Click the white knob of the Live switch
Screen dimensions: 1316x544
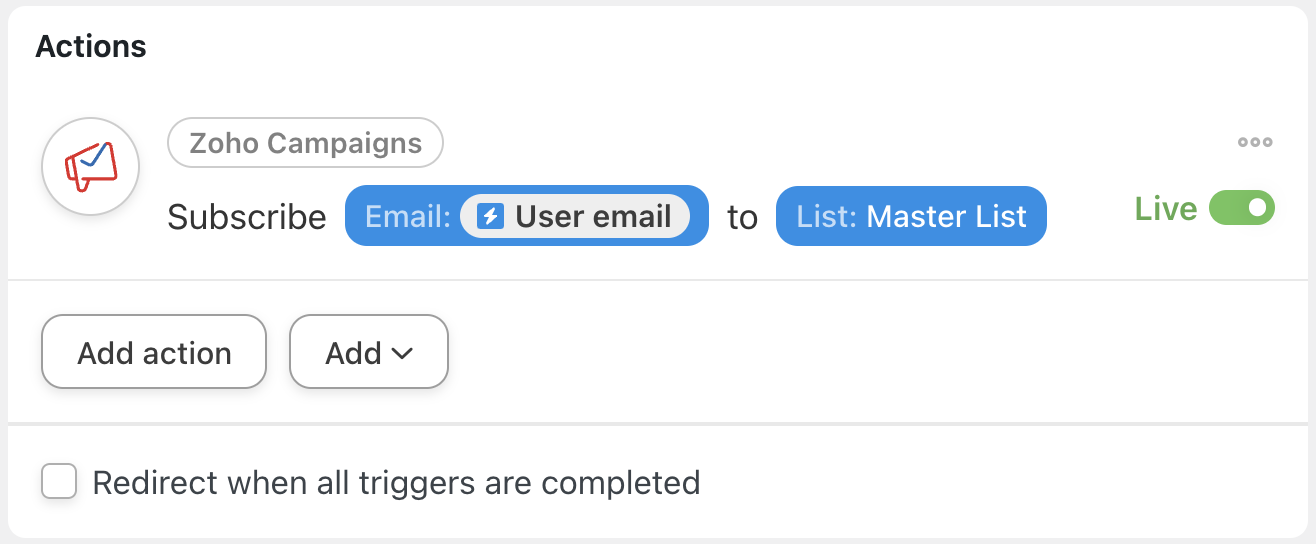[x=1257, y=208]
